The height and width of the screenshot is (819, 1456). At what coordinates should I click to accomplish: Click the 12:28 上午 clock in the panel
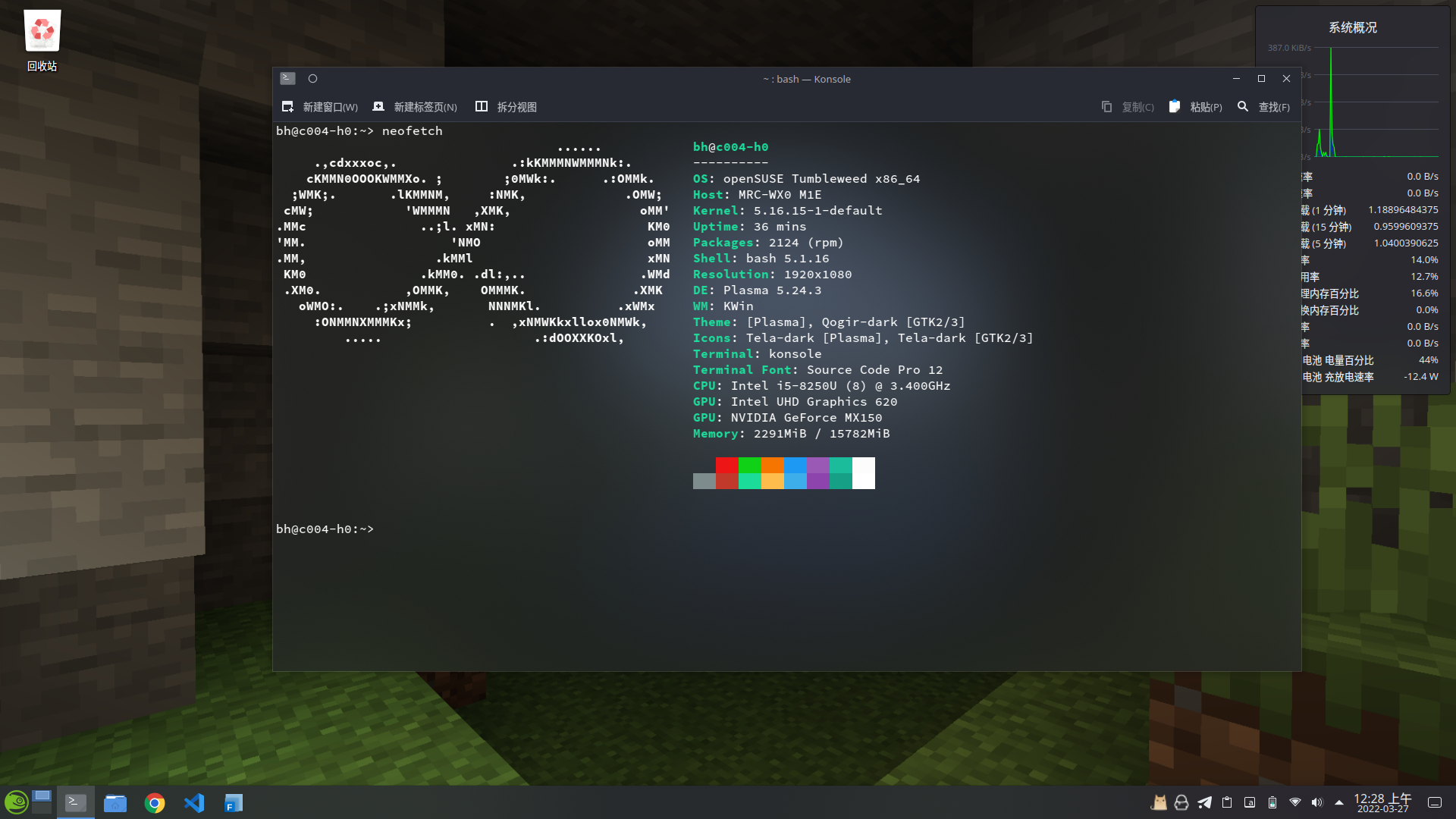tap(1383, 803)
